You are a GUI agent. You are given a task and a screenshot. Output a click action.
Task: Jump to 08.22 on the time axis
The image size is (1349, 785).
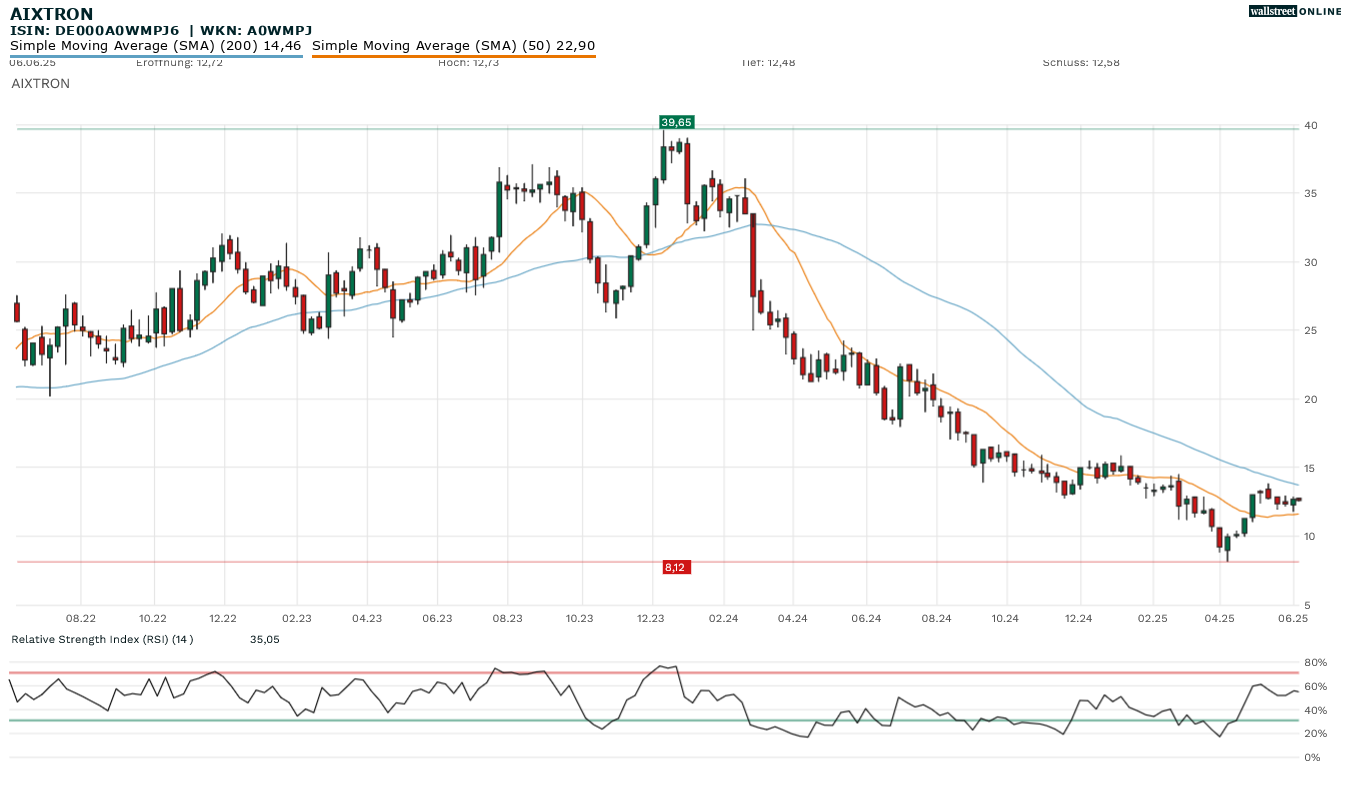tap(81, 619)
